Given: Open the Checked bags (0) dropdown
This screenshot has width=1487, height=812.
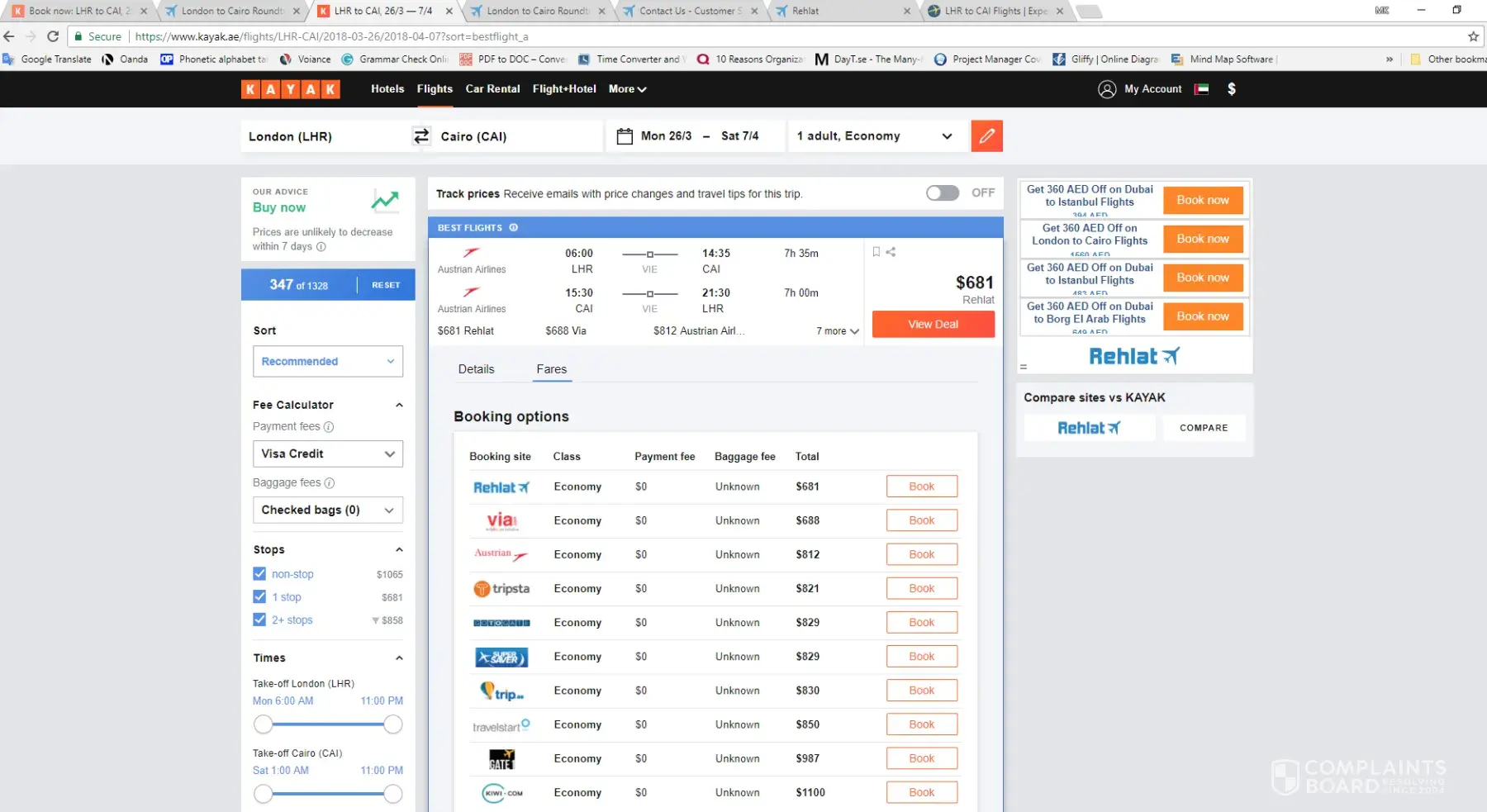Looking at the screenshot, I should click(x=328, y=510).
